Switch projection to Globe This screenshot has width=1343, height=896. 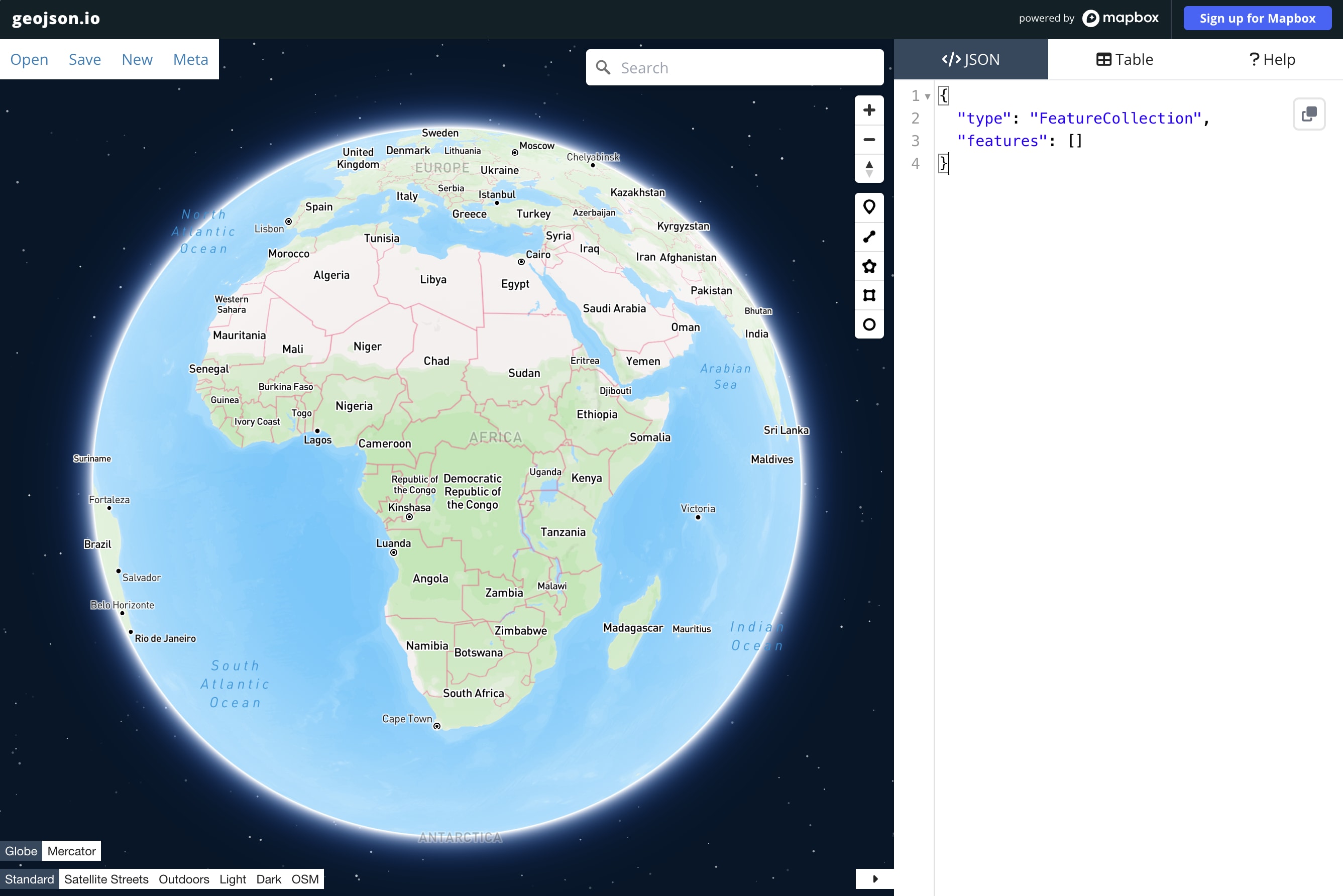(21, 851)
